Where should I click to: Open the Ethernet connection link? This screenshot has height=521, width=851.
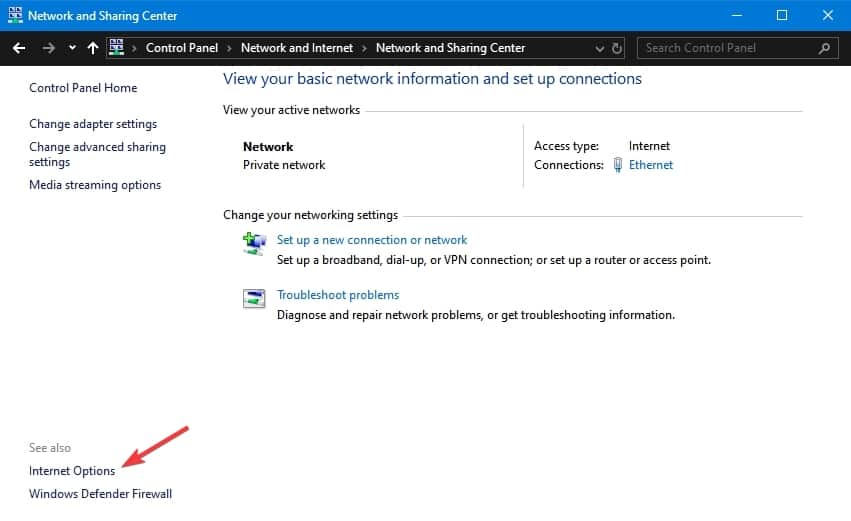click(x=651, y=165)
